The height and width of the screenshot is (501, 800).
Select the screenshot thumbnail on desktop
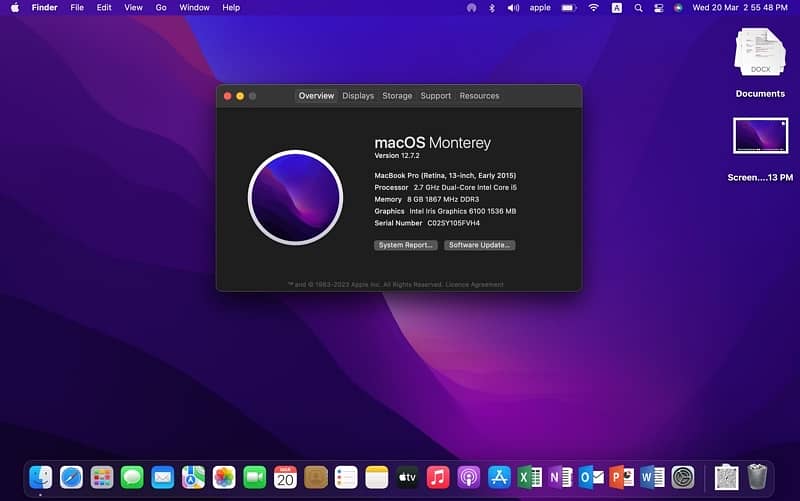click(x=760, y=136)
